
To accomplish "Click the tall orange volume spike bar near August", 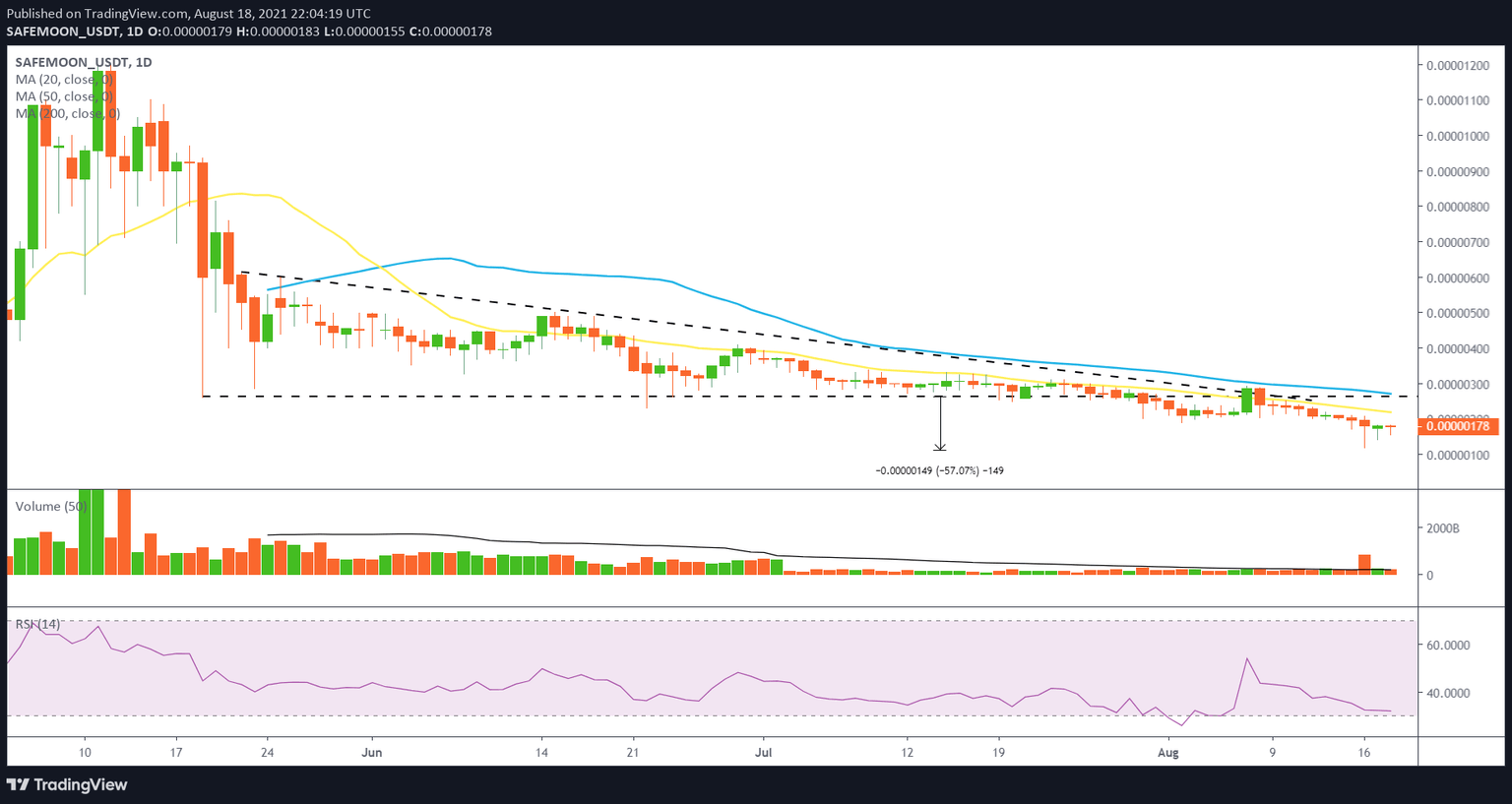I will pyautogui.click(x=1364, y=561).
